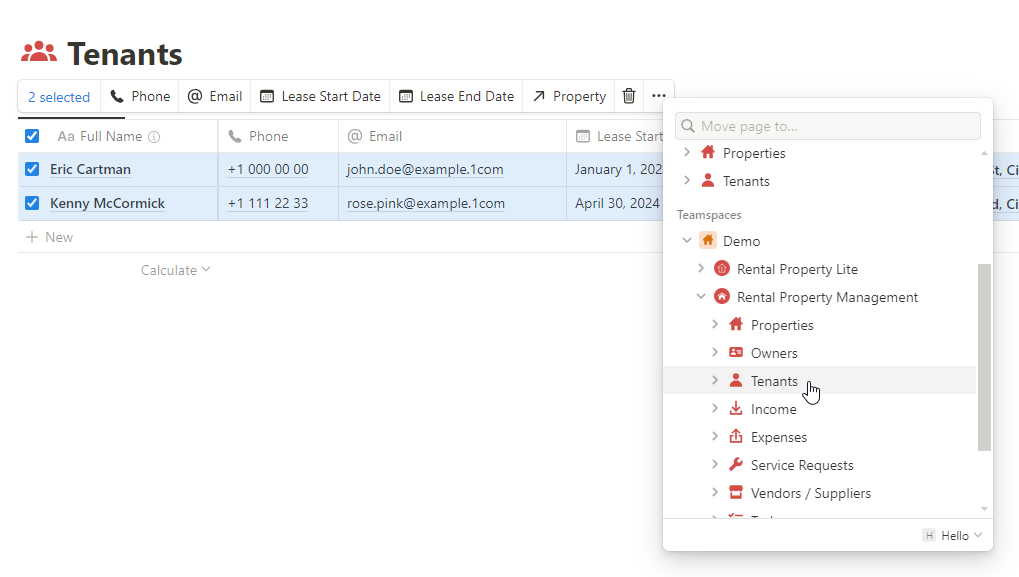
Task: Click the john.doe@example.1com email
Action: (x=425, y=169)
